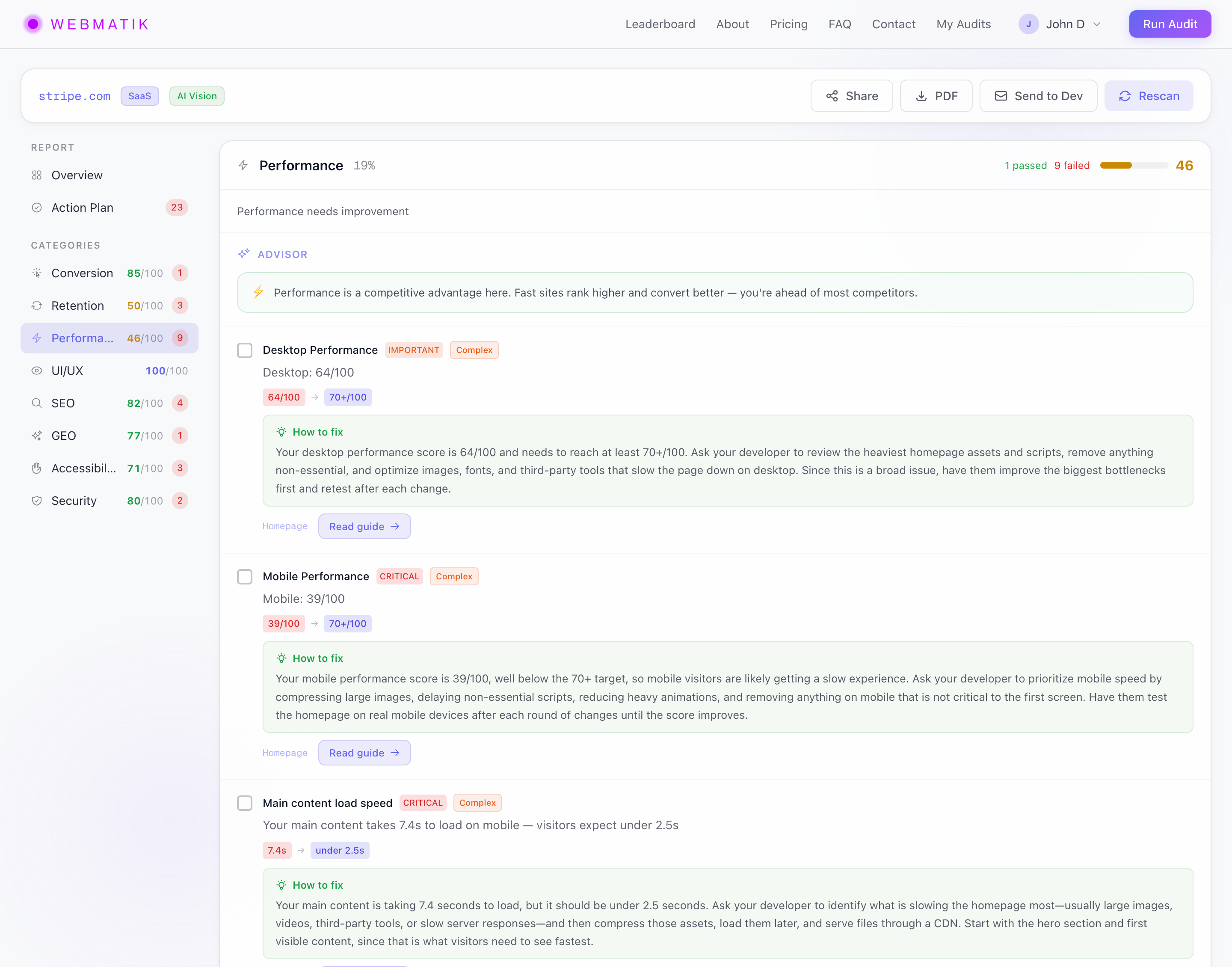Click the Send to Dev envelope icon
This screenshot has height=967, width=1232.
click(1001, 96)
